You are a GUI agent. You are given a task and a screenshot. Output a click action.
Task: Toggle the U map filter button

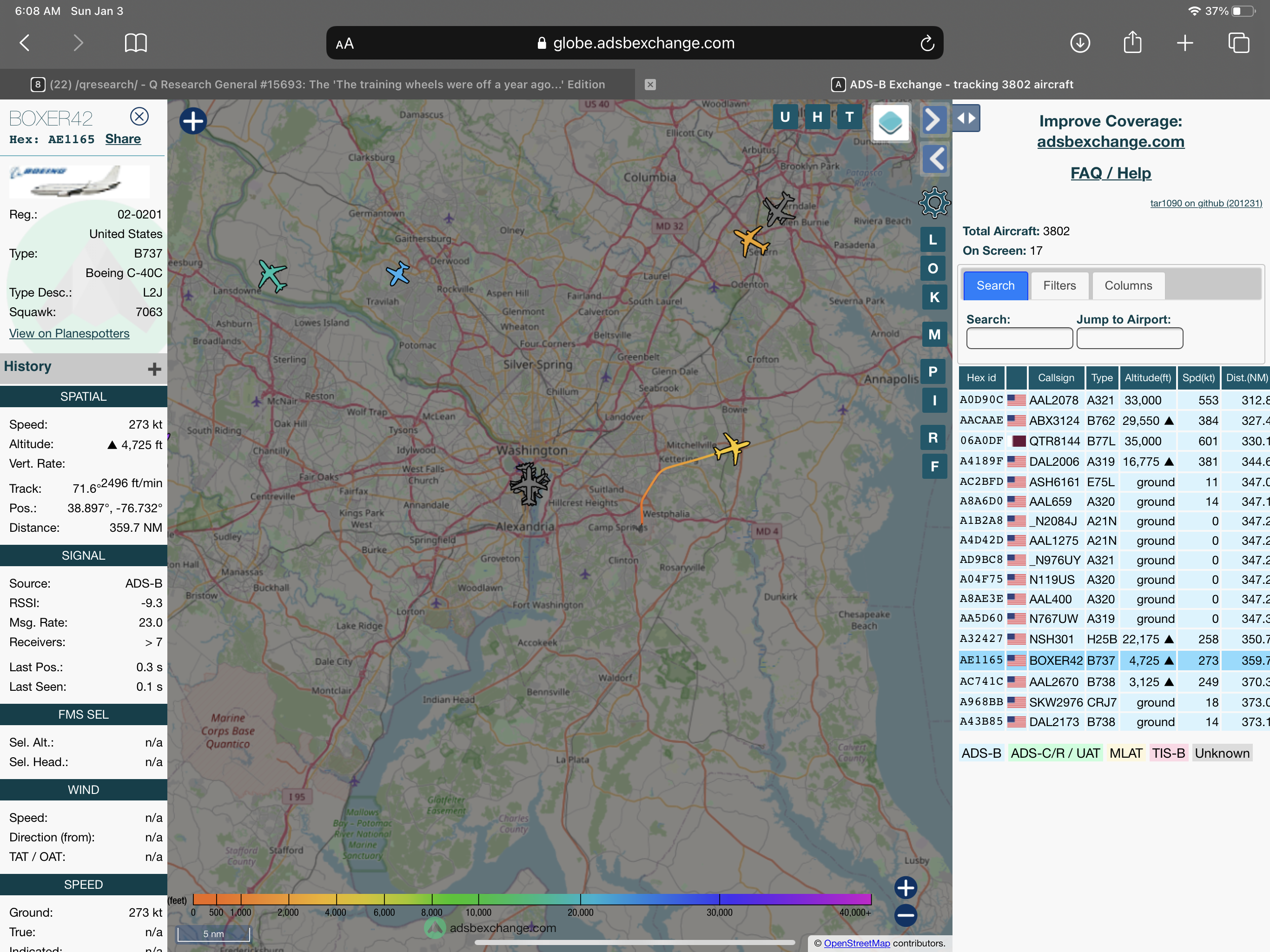pyautogui.click(x=785, y=117)
